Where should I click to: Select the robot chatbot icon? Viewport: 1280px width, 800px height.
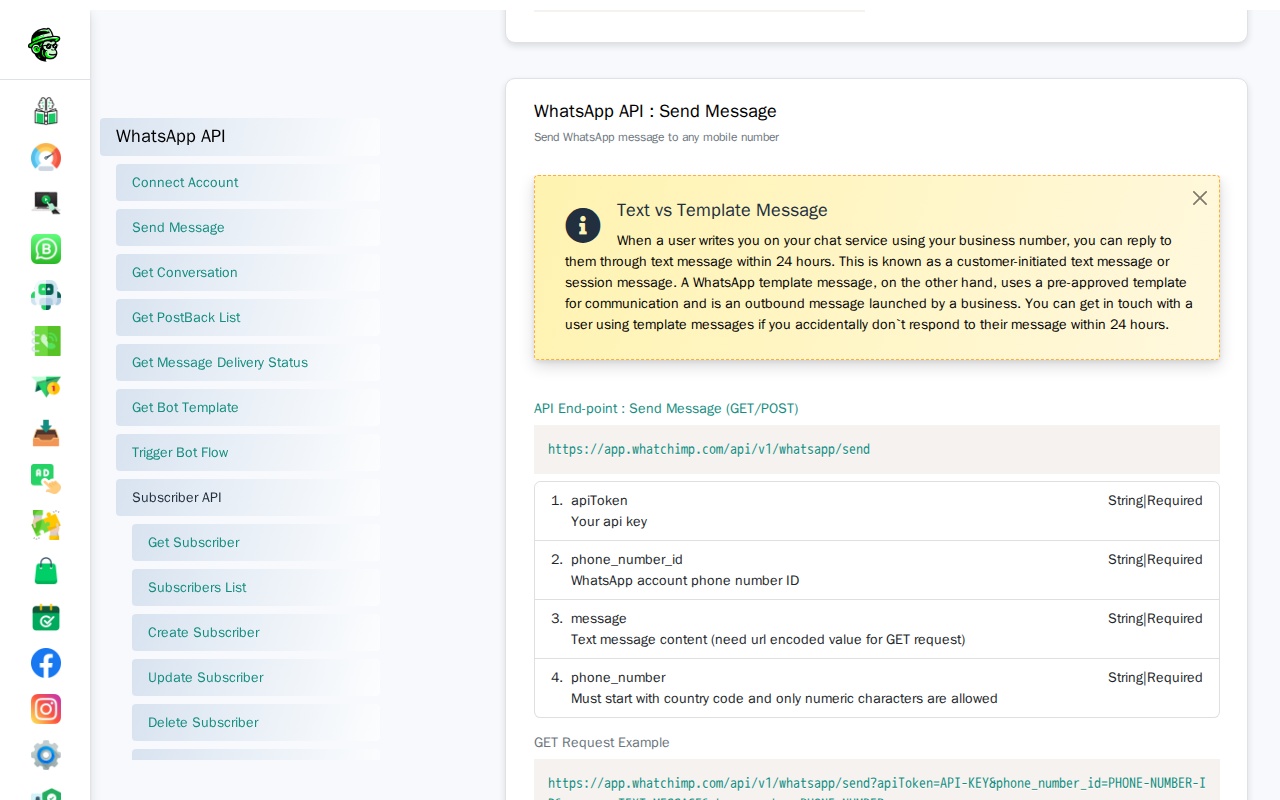click(46, 296)
